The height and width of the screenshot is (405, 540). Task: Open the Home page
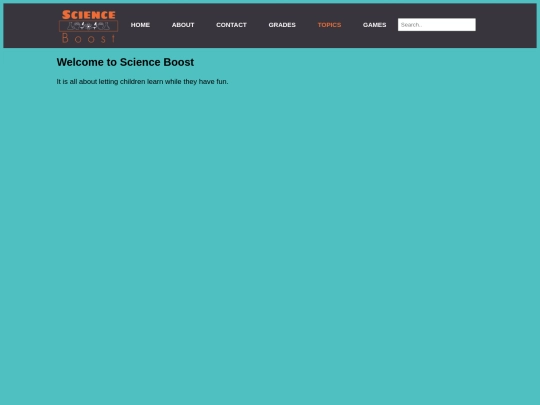point(140,25)
